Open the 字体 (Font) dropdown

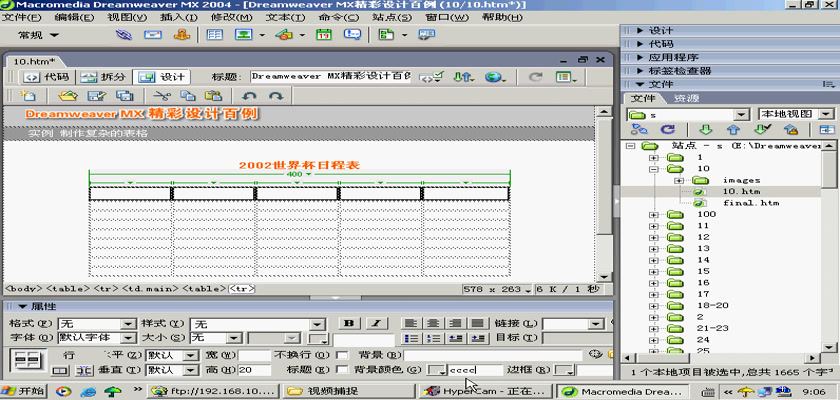click(128, 338)
